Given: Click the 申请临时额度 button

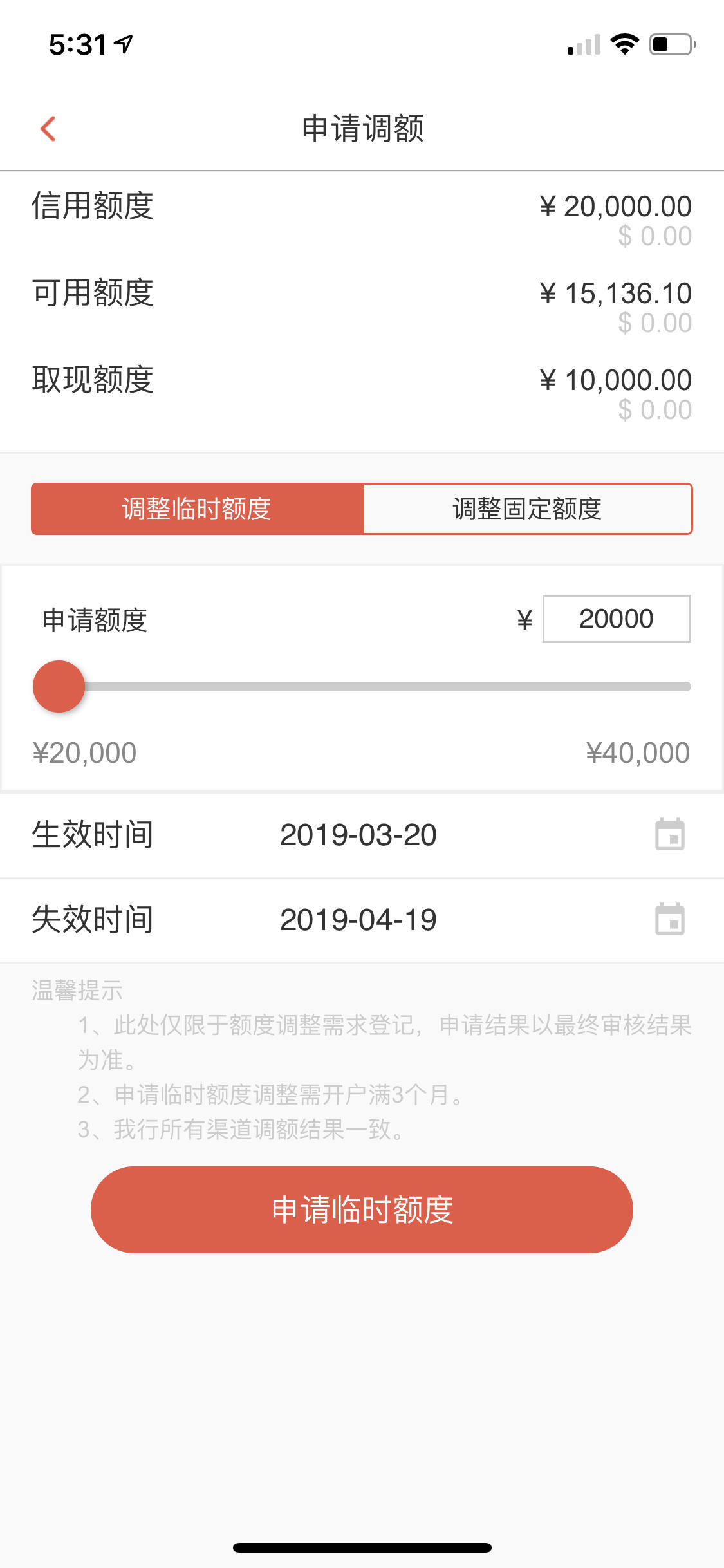Looking at the screenshot, I should (x=362, y=1209).
